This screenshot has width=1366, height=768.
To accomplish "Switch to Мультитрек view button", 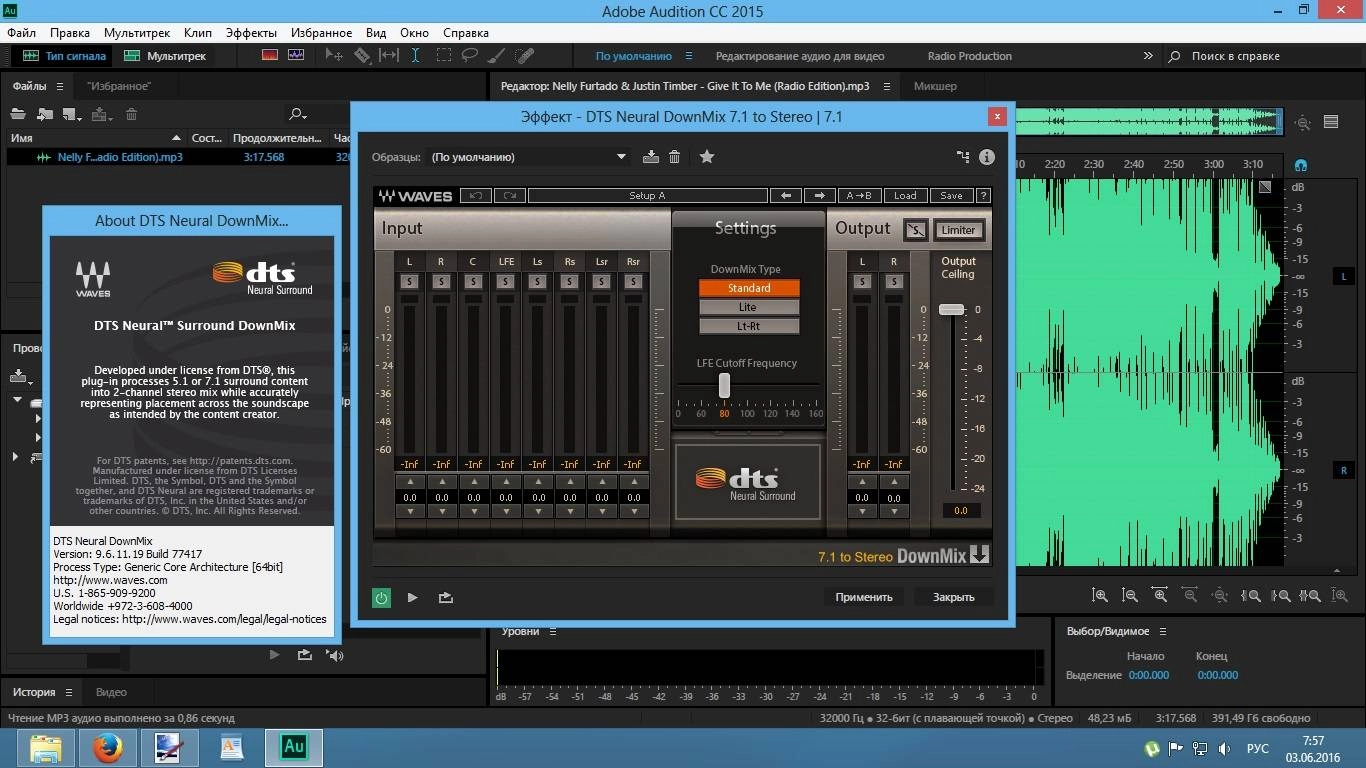I will [166, 56].
